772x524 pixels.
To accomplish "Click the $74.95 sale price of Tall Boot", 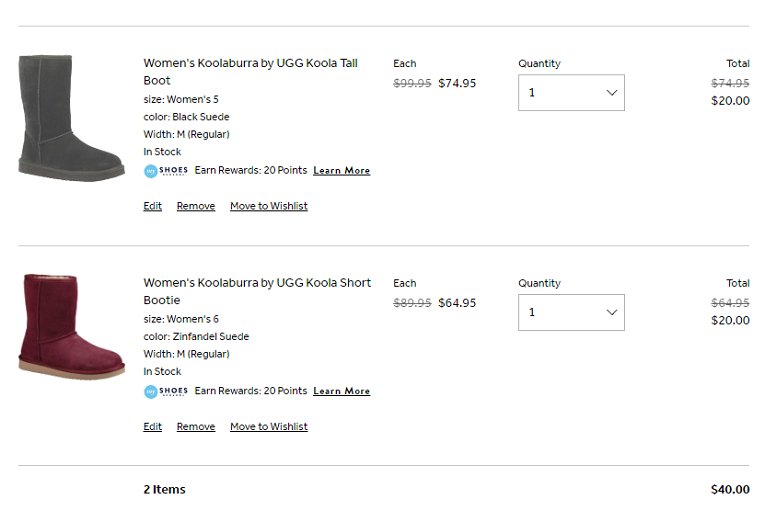I will 457,83.
